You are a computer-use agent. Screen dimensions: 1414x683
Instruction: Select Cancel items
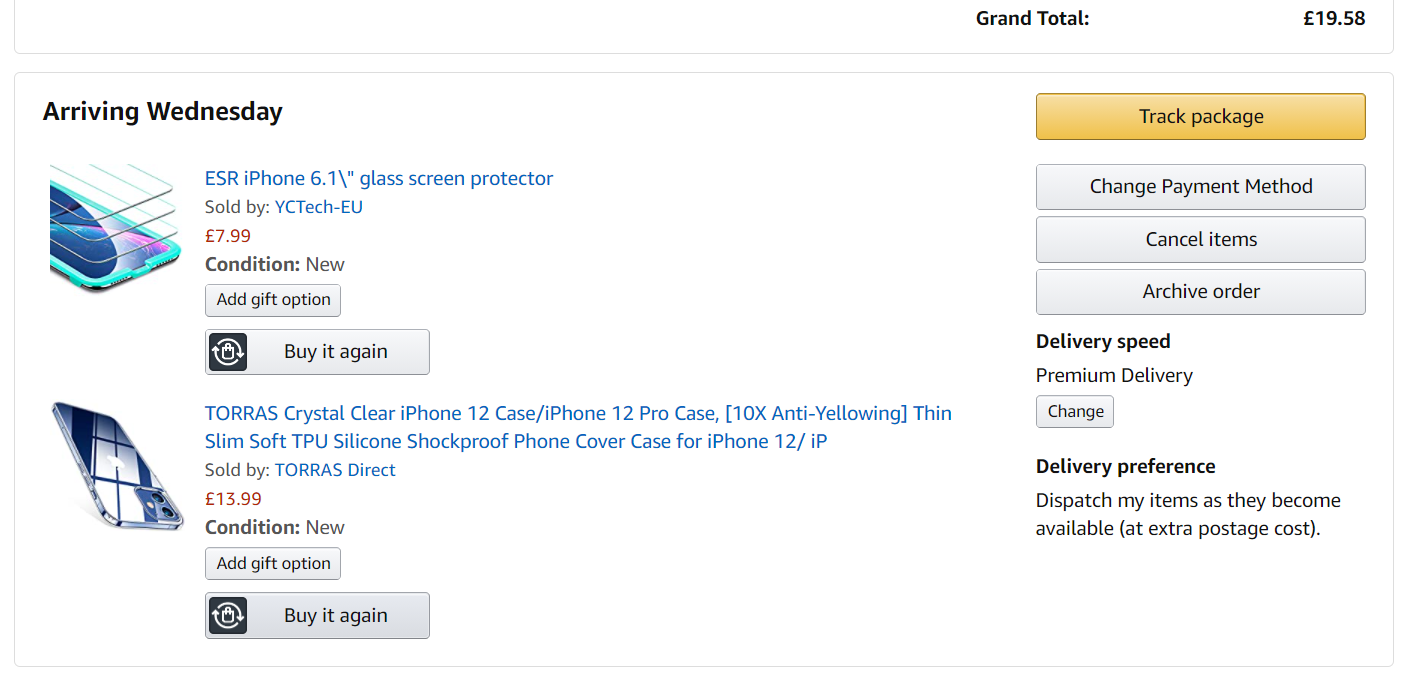(1201, 240)
